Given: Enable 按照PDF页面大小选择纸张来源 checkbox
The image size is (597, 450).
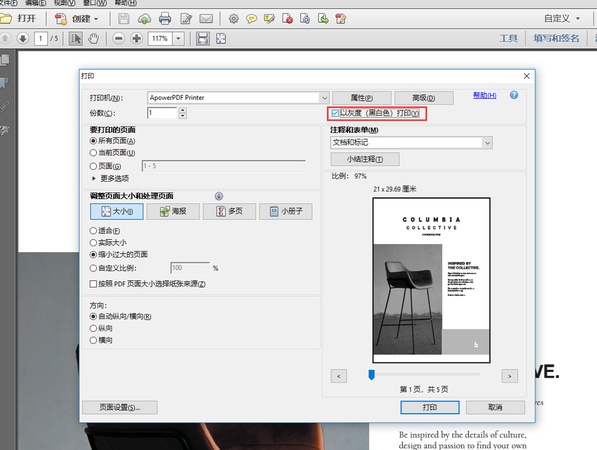Looking at the screenshot, I should [93, 284].
